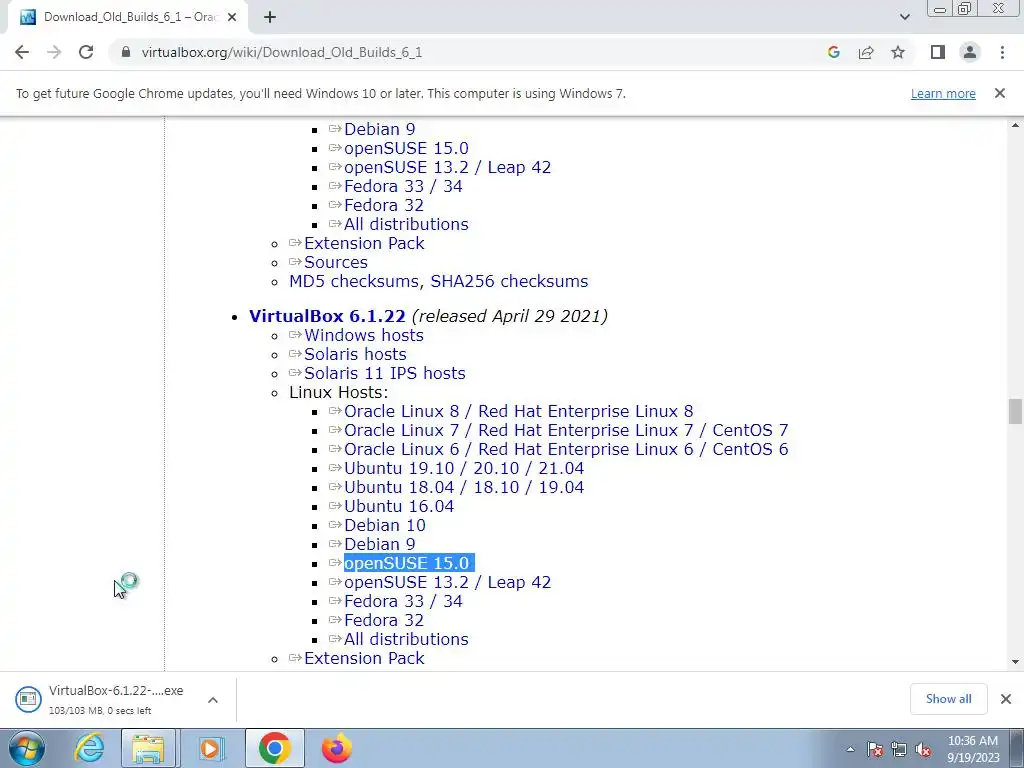Open the side panel

[x=938, y=52]
